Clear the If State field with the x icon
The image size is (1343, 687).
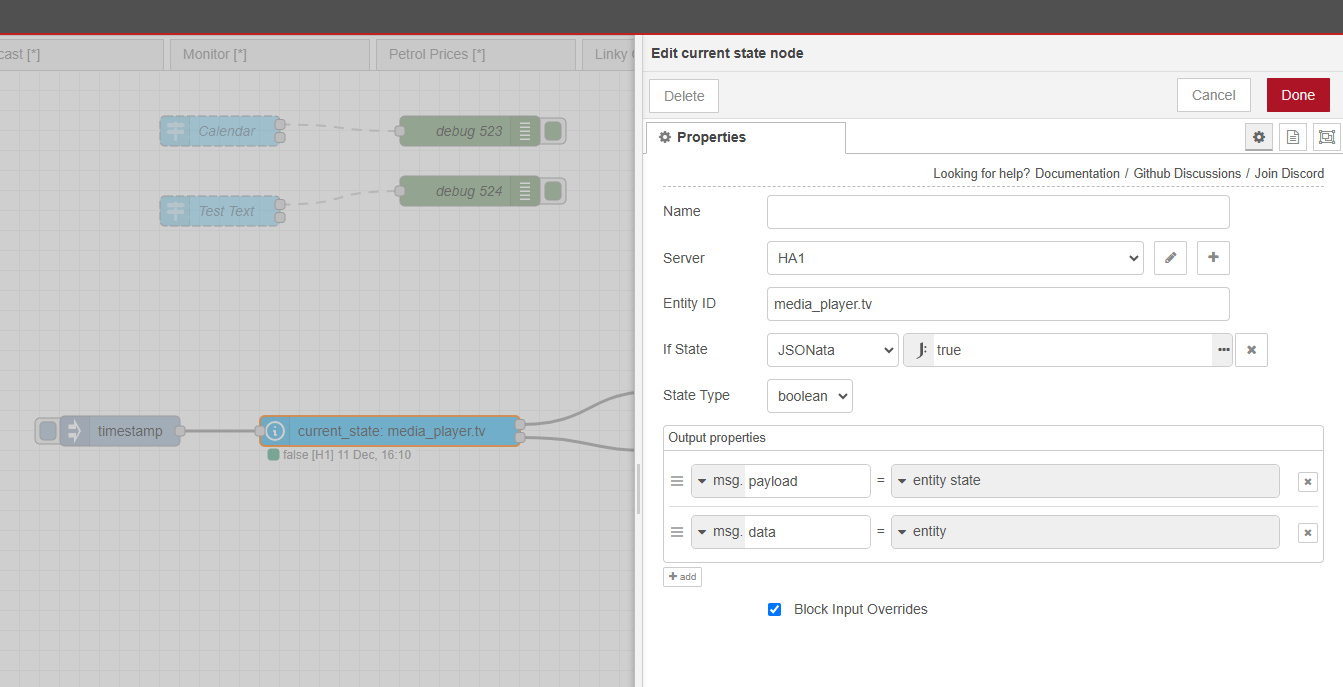click(1251, 349)
